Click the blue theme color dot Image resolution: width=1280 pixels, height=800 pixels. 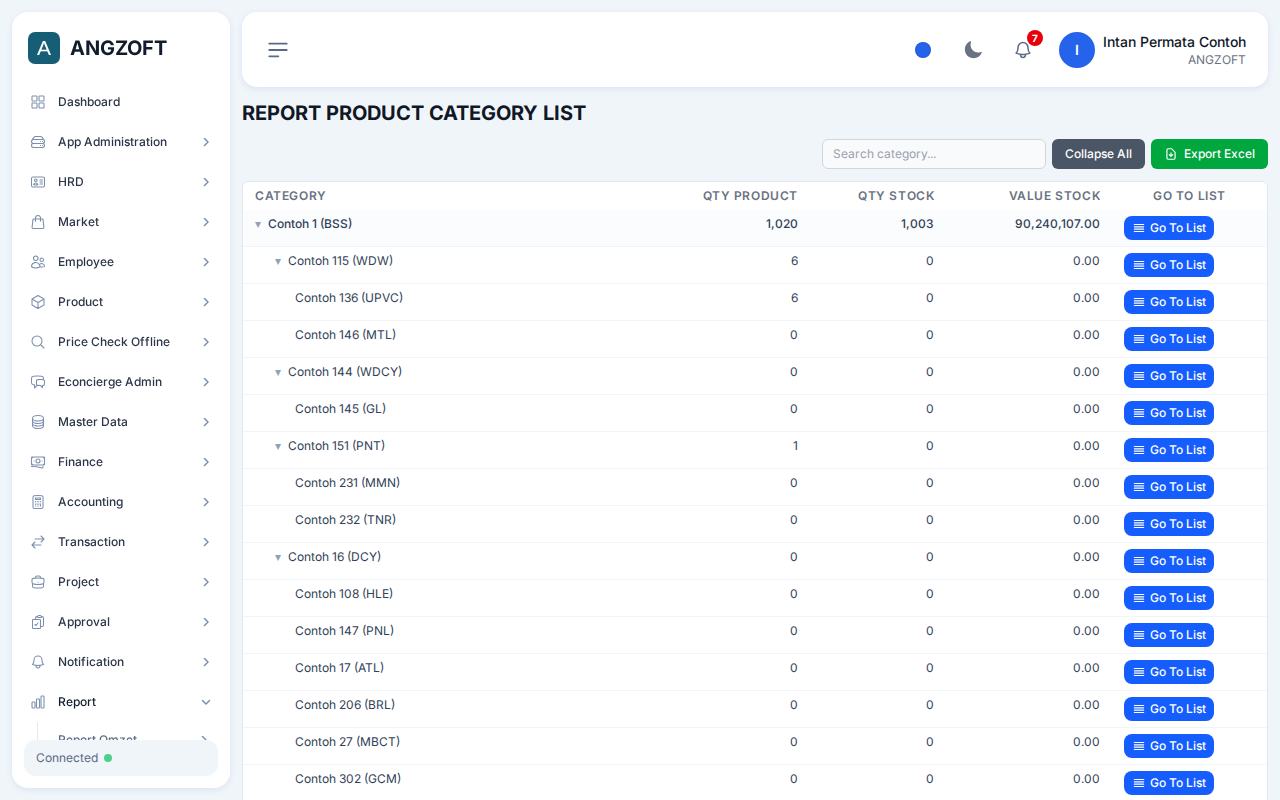(923, 50)
